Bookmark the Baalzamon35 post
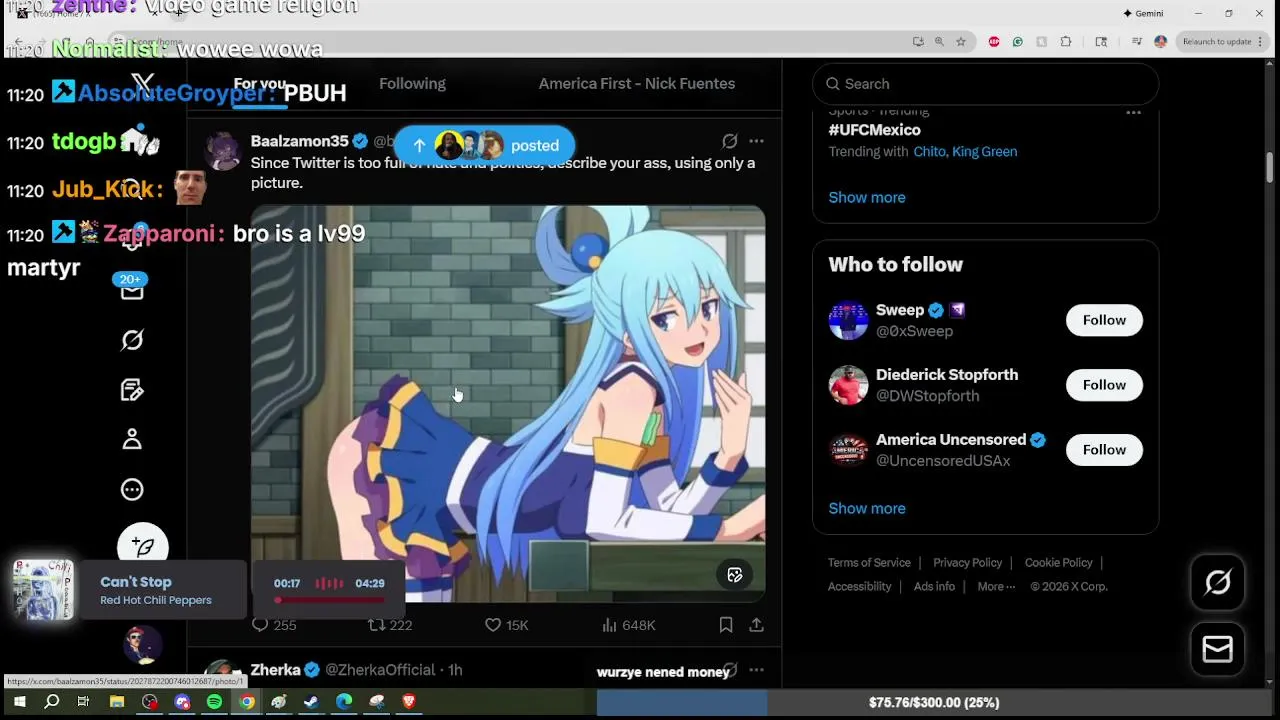 pyautogui.click(x=726, y=625)
